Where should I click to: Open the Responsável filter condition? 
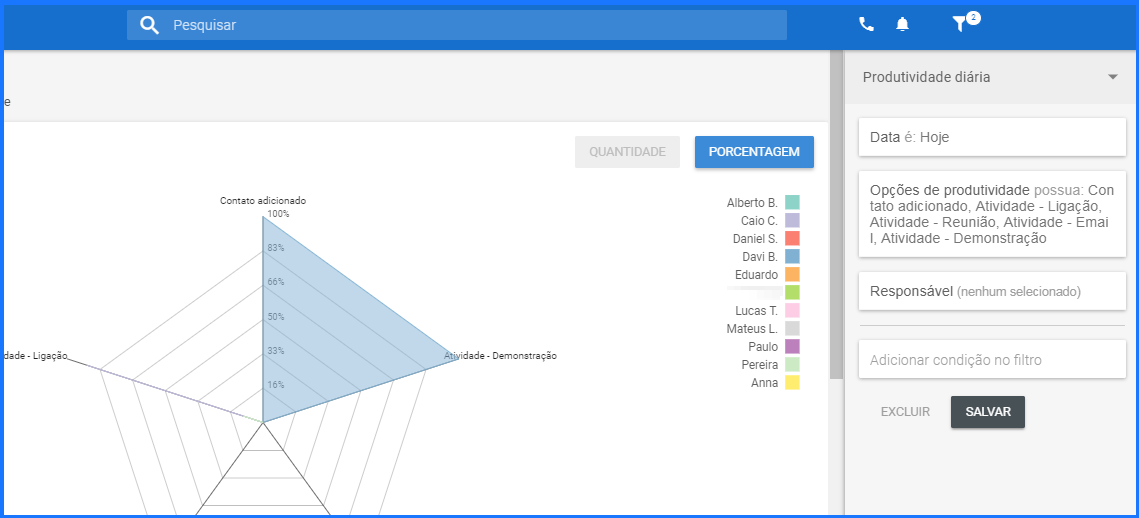pos(992,291)
